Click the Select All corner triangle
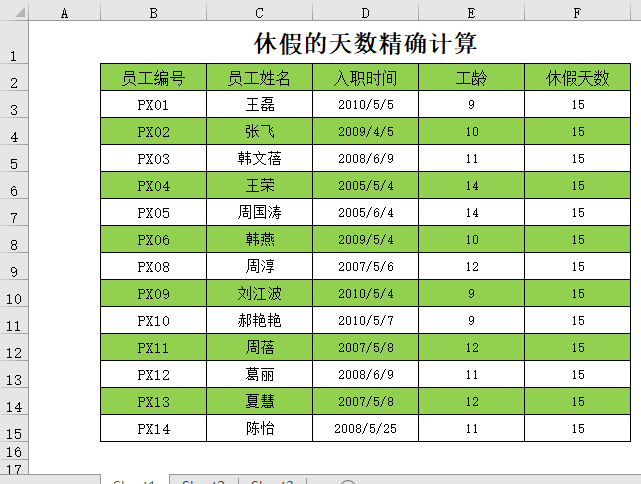The width and height of the screenshot is (641, 484). [x=14, y=11]
